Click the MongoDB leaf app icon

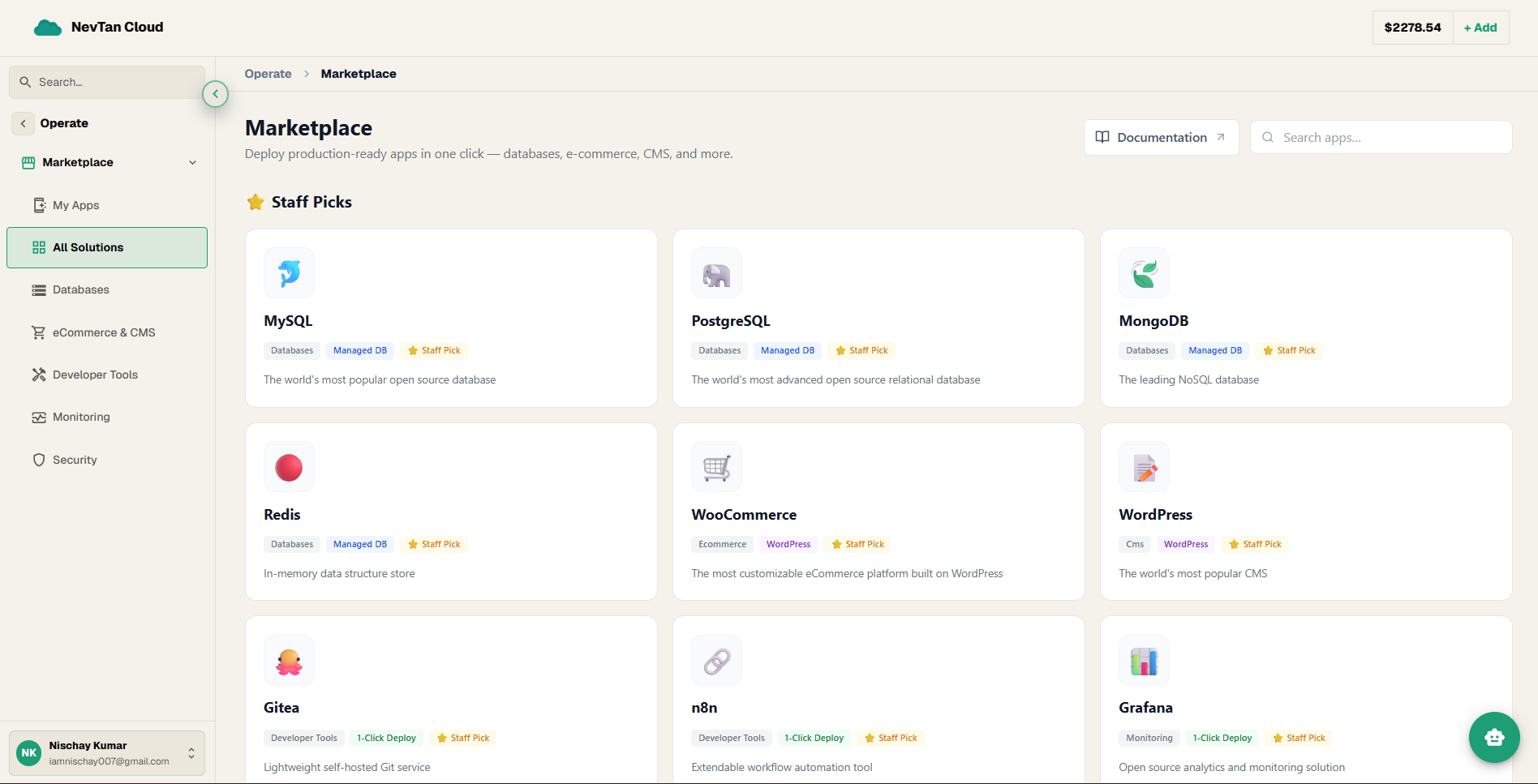(x=1144, y=273)
